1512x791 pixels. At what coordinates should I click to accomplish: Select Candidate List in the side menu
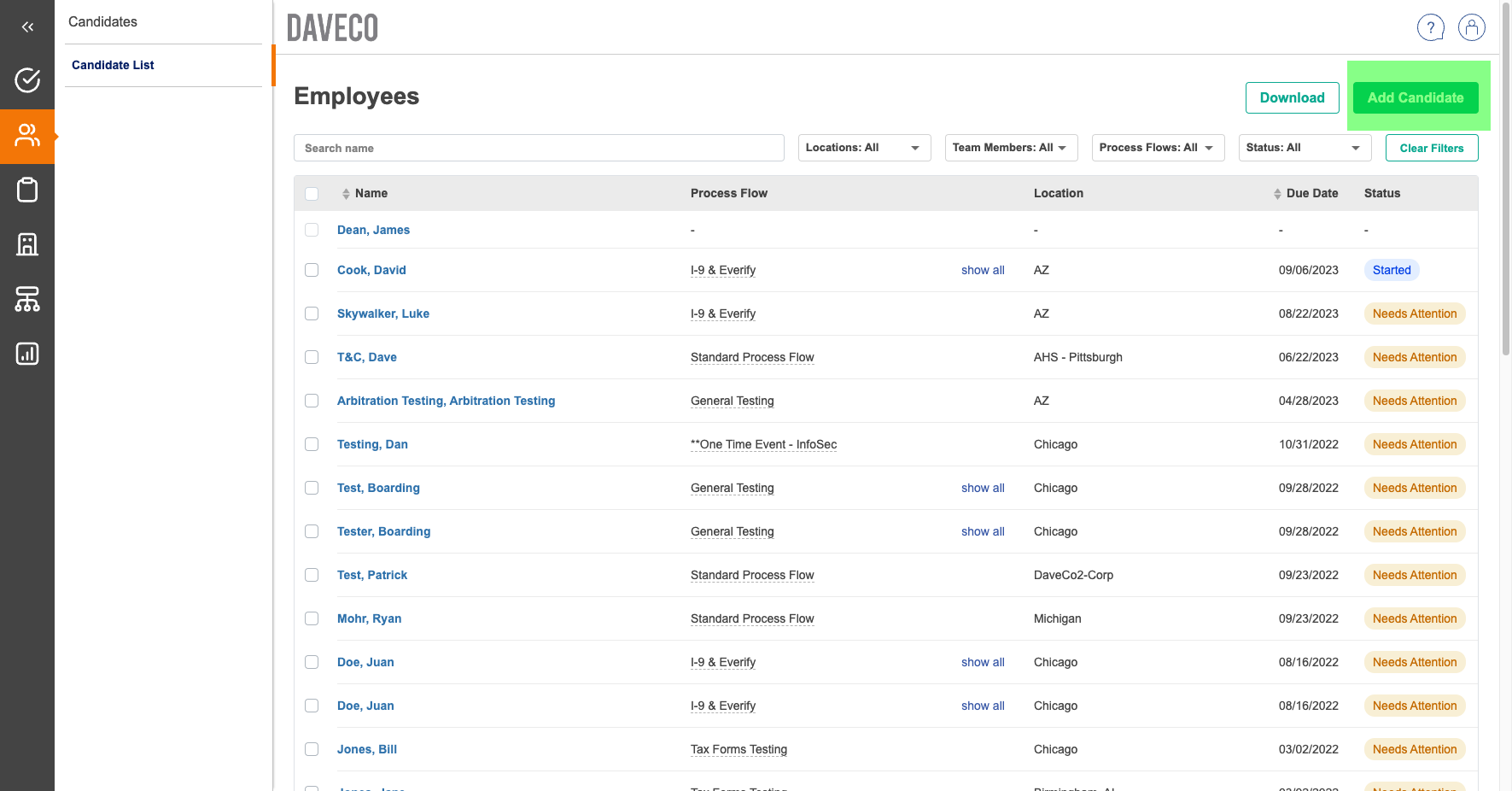(x=113, y=65)
